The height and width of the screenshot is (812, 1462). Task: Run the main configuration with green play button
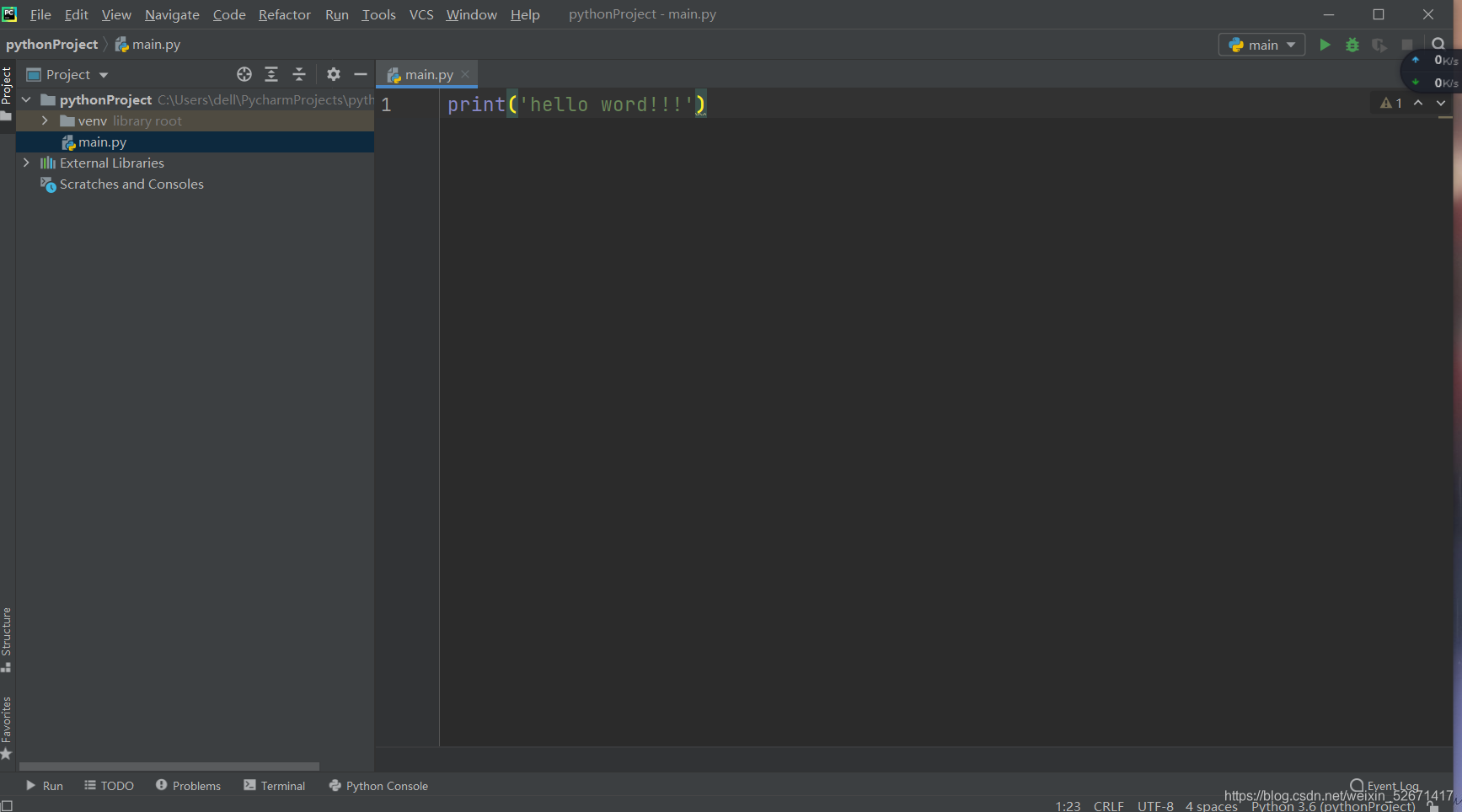(x=1325, y=45)
